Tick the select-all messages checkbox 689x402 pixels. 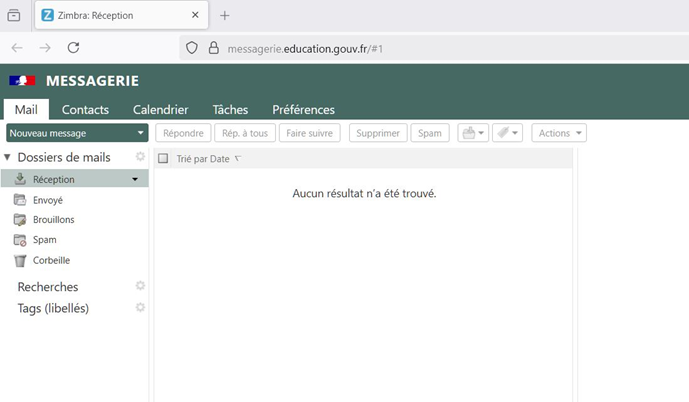point(163,159)
